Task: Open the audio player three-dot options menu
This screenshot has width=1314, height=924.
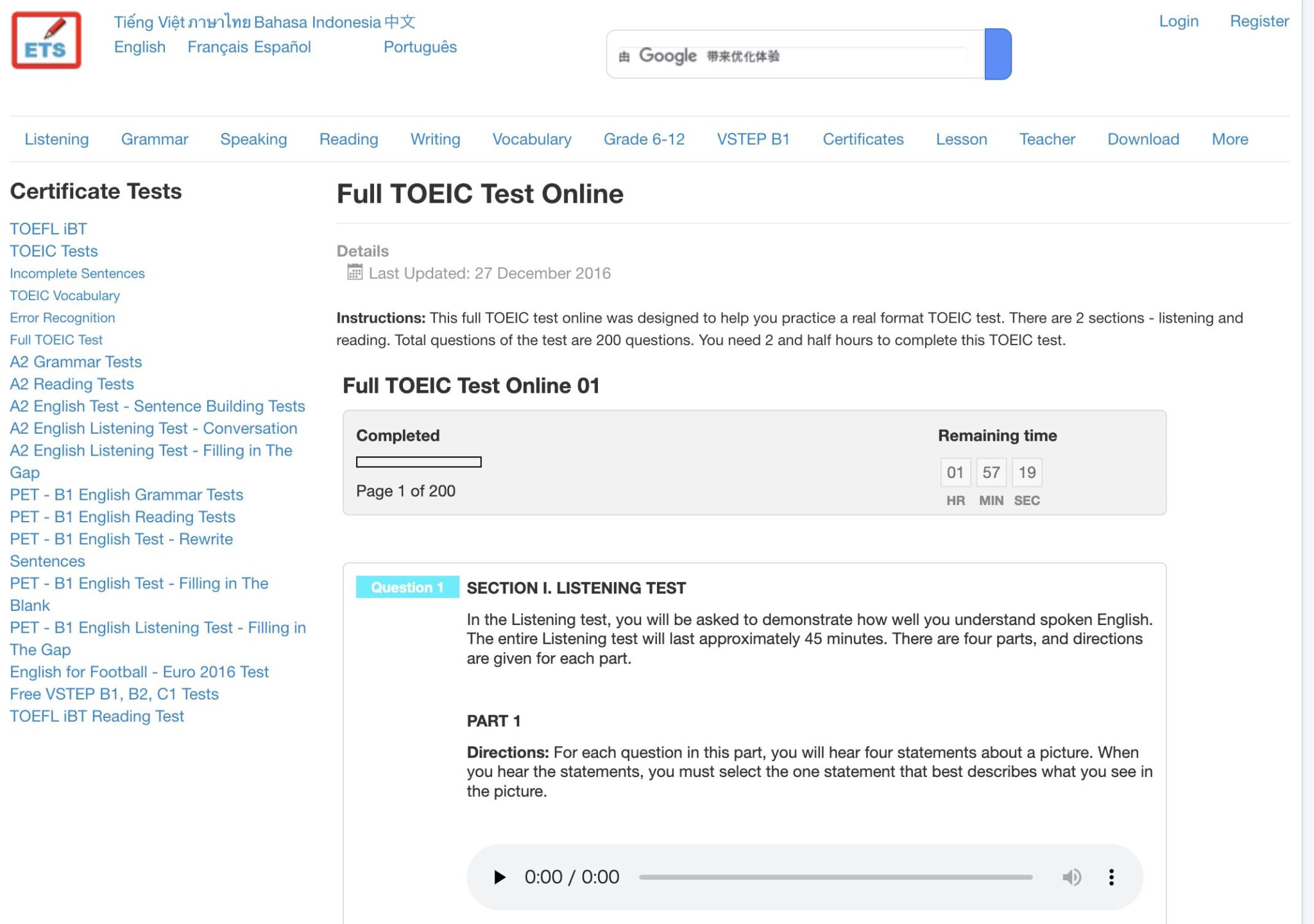Action: point(1111,877)
